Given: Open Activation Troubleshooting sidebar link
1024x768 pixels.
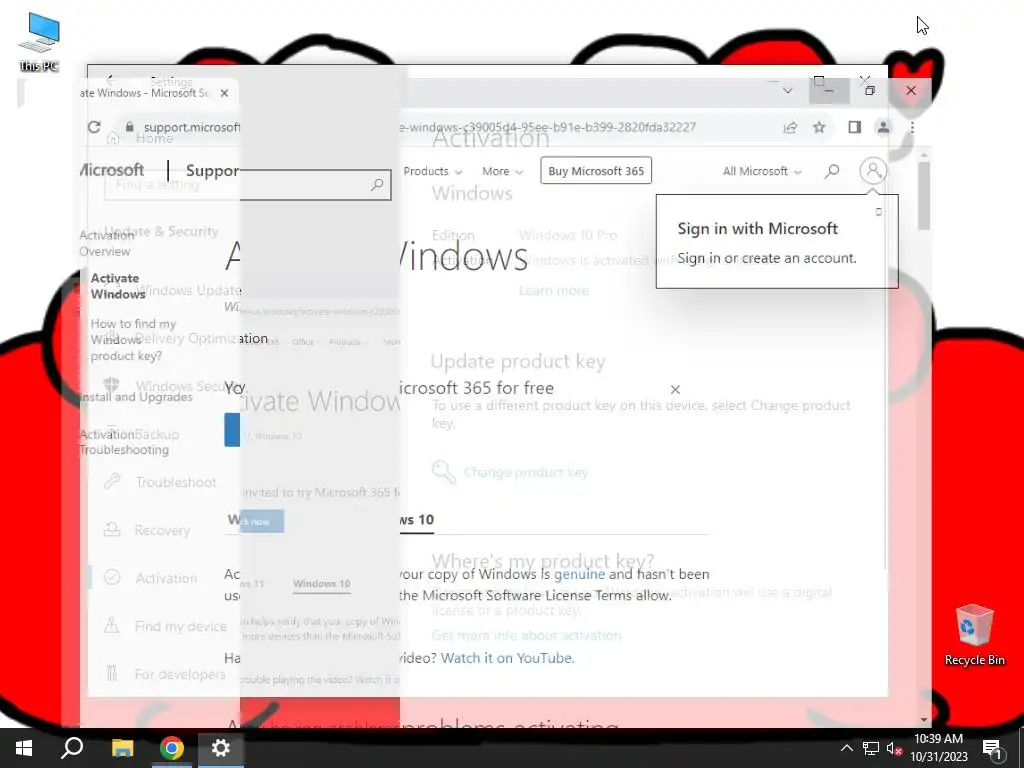Looking at the screenshot, I should 124,442.
